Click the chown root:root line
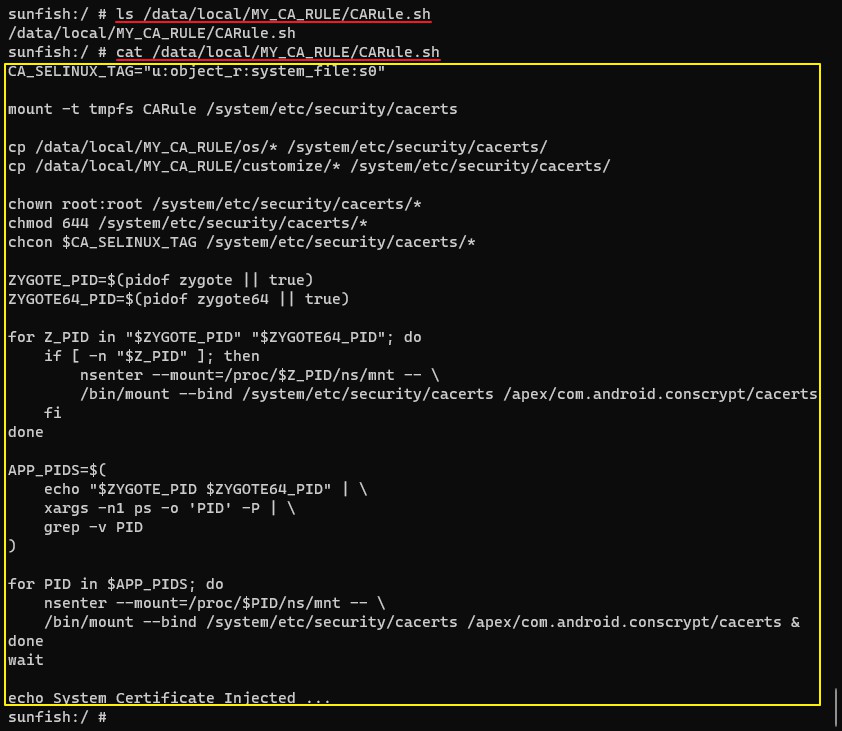Image resolution: width=842 pixels, height=731 pixels. point(214,204)
